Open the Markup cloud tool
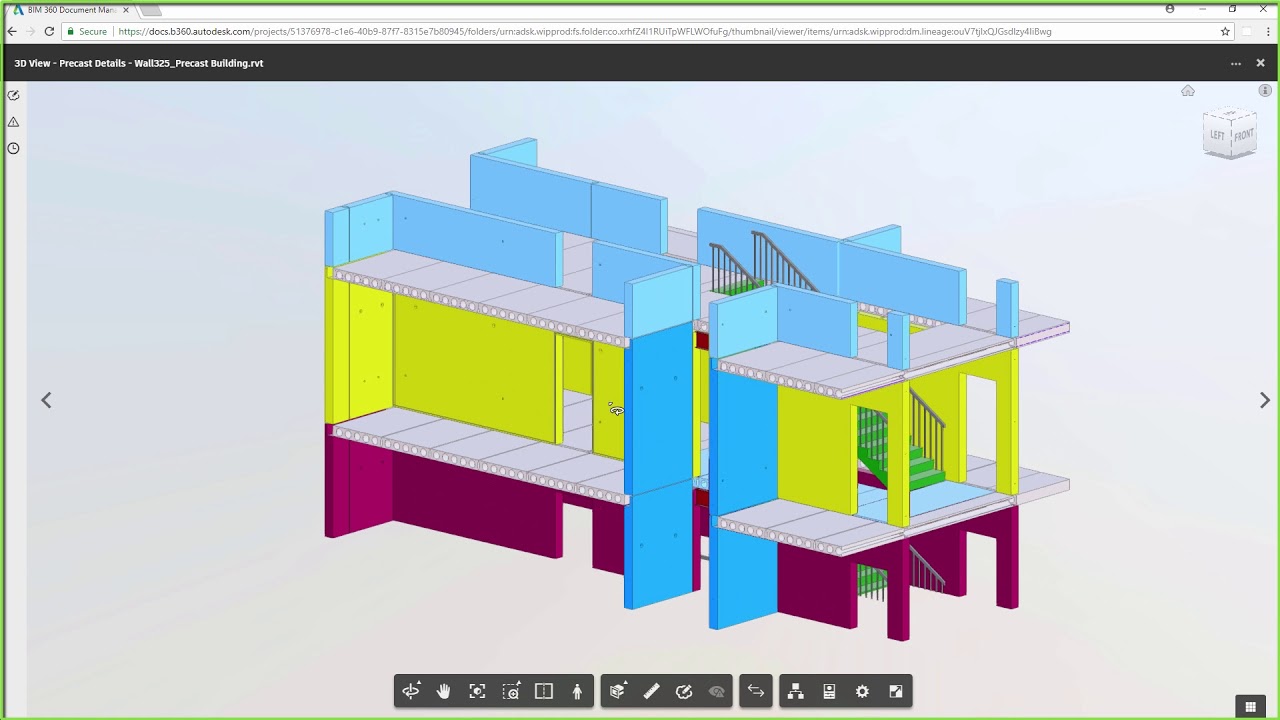1280x720 pixels. click(684, 691)
